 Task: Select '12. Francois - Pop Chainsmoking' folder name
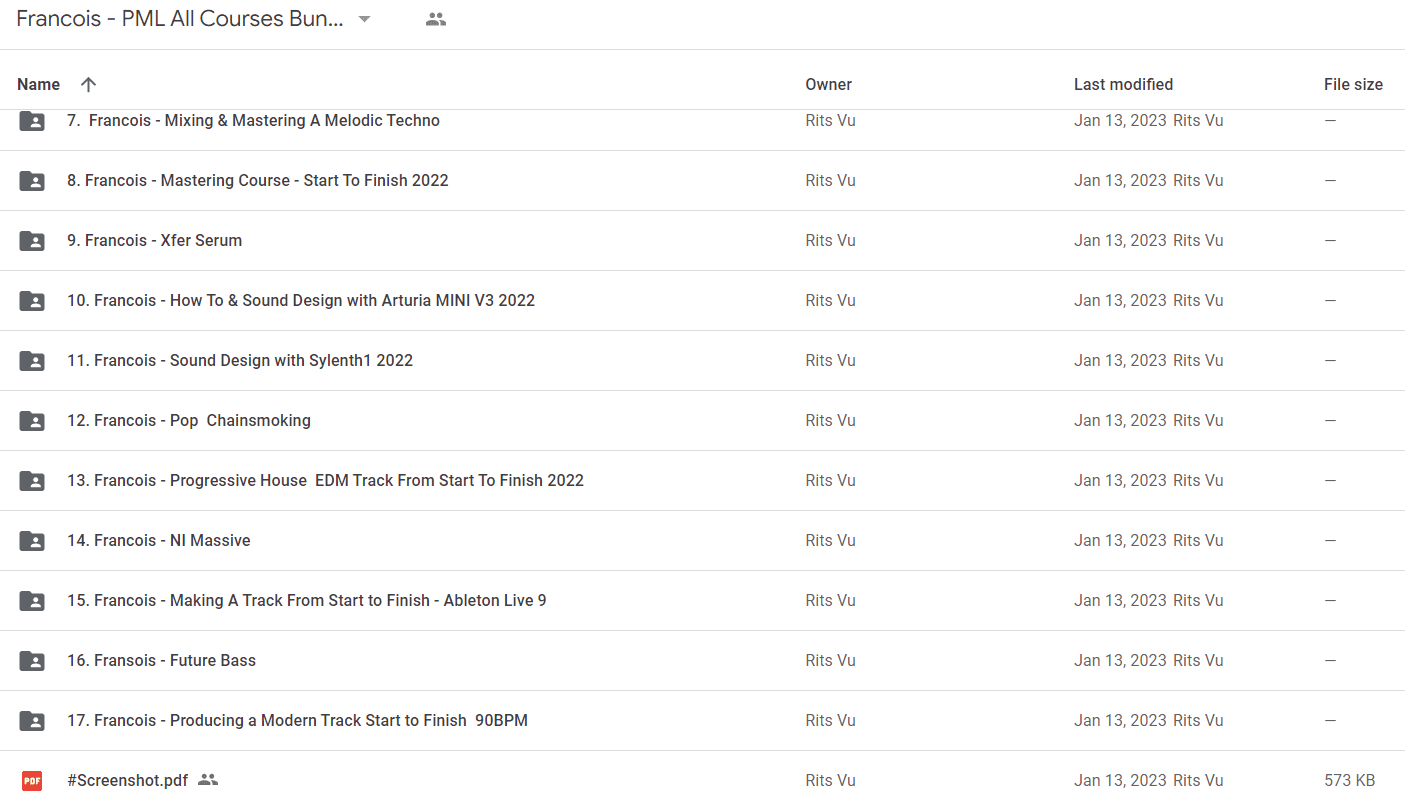coord(189,420)
